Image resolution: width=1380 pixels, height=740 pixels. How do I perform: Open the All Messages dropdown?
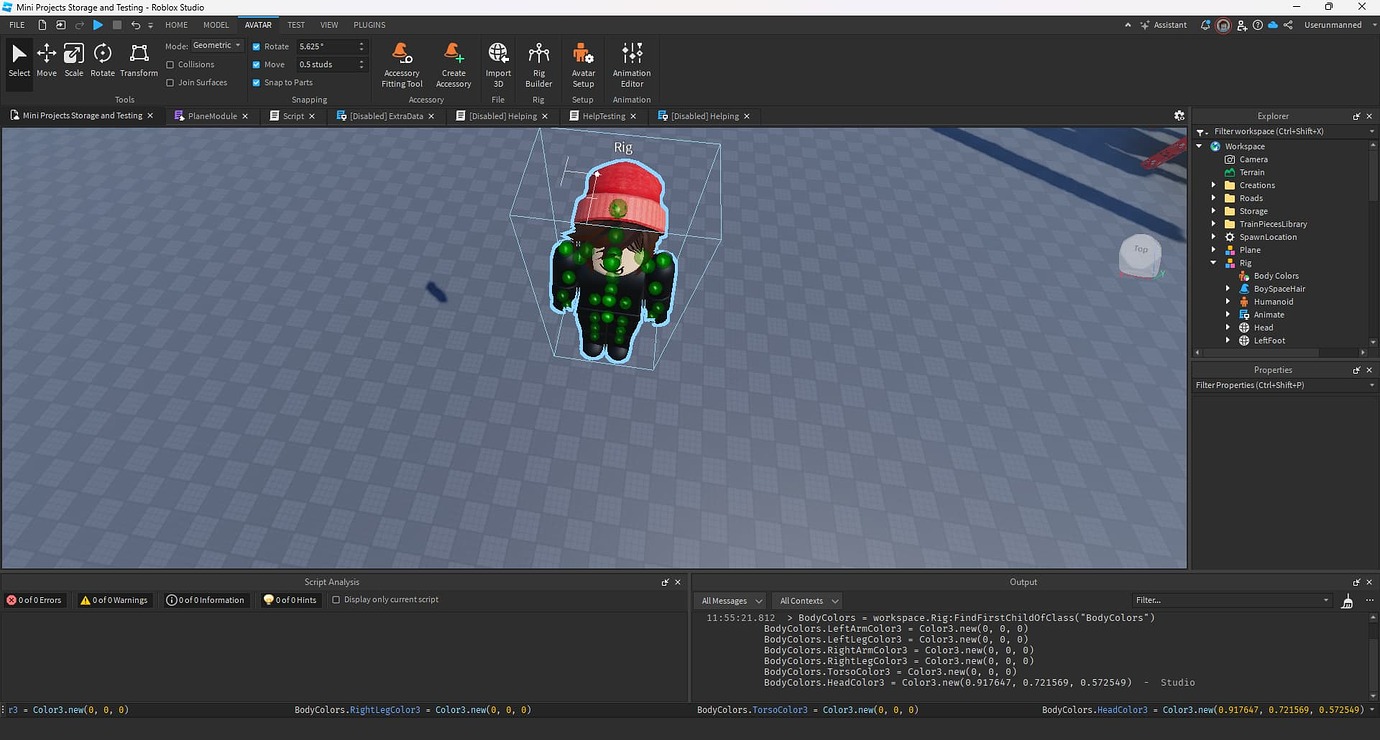coord(731,601)
